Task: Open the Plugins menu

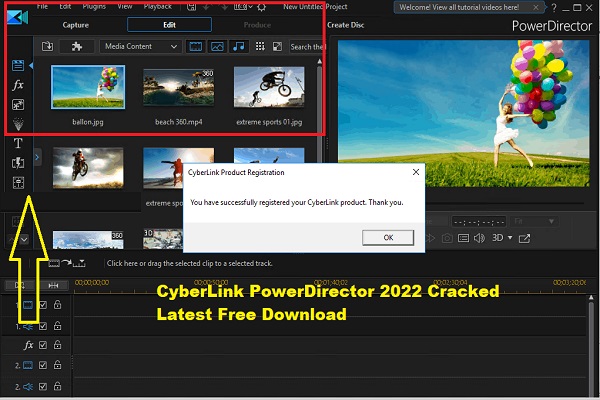Action: (94, 7)
